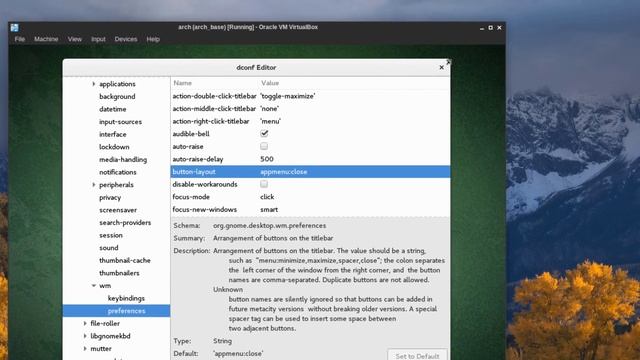
Task: Select the input-sources tree item
Action: point(120,122)
